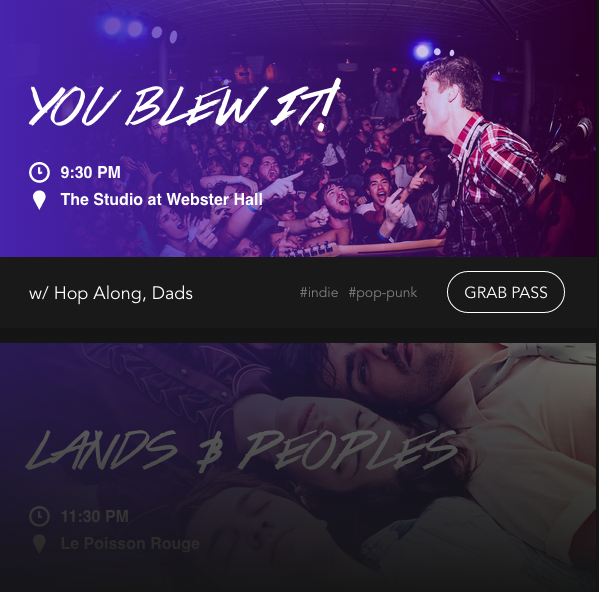
Task: Click the clock icon beside 11:30 PM
Action: tap(39, 516)
